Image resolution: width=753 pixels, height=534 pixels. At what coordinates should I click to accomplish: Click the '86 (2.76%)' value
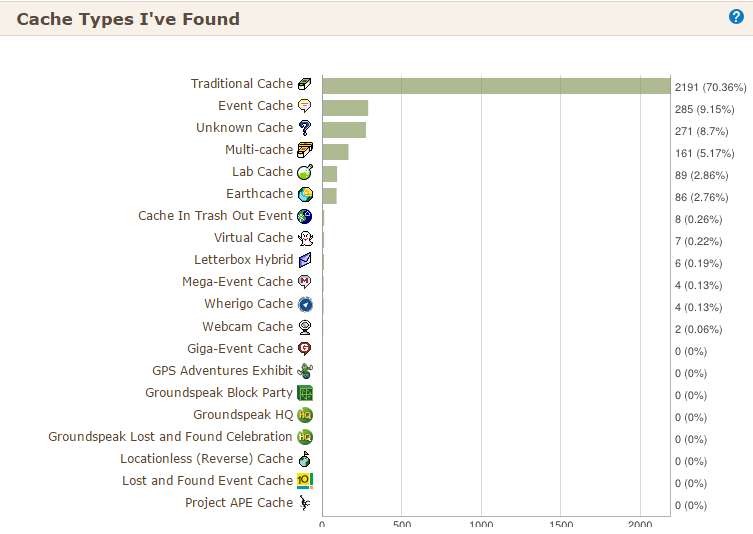click(x=701, y=197)
